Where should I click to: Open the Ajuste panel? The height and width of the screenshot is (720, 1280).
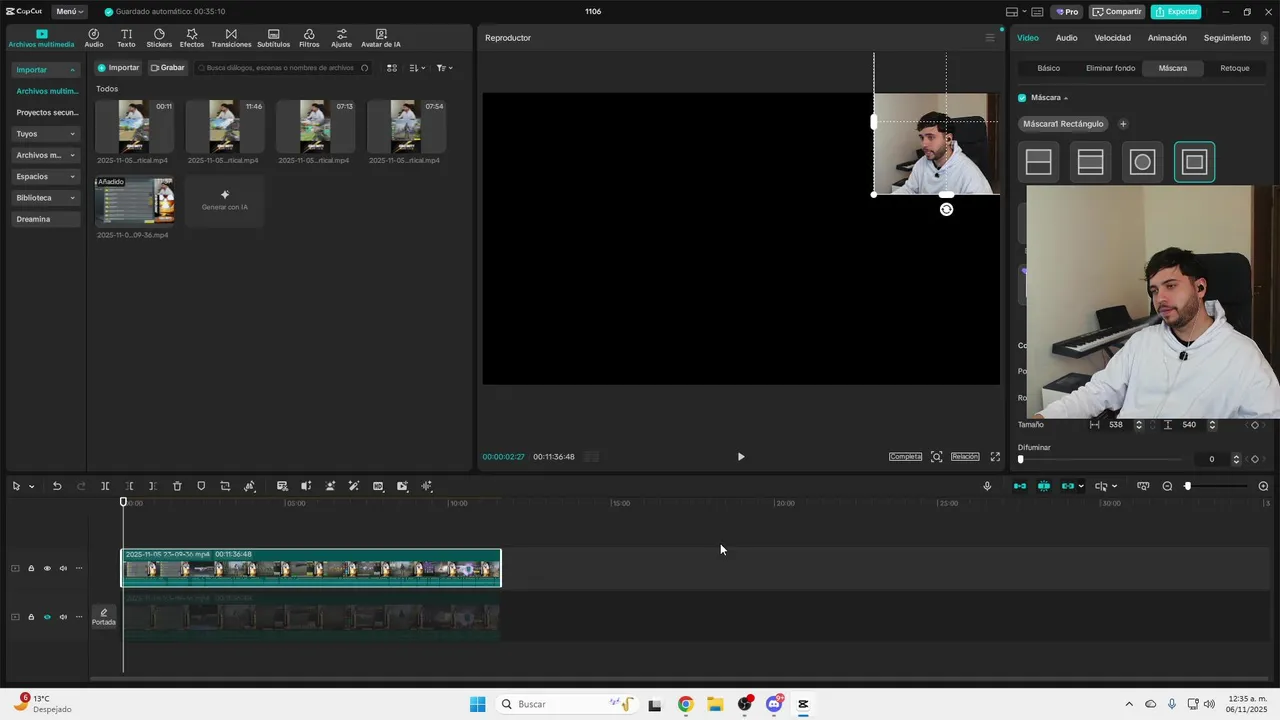pyautogui.click(x=341, y=38)
